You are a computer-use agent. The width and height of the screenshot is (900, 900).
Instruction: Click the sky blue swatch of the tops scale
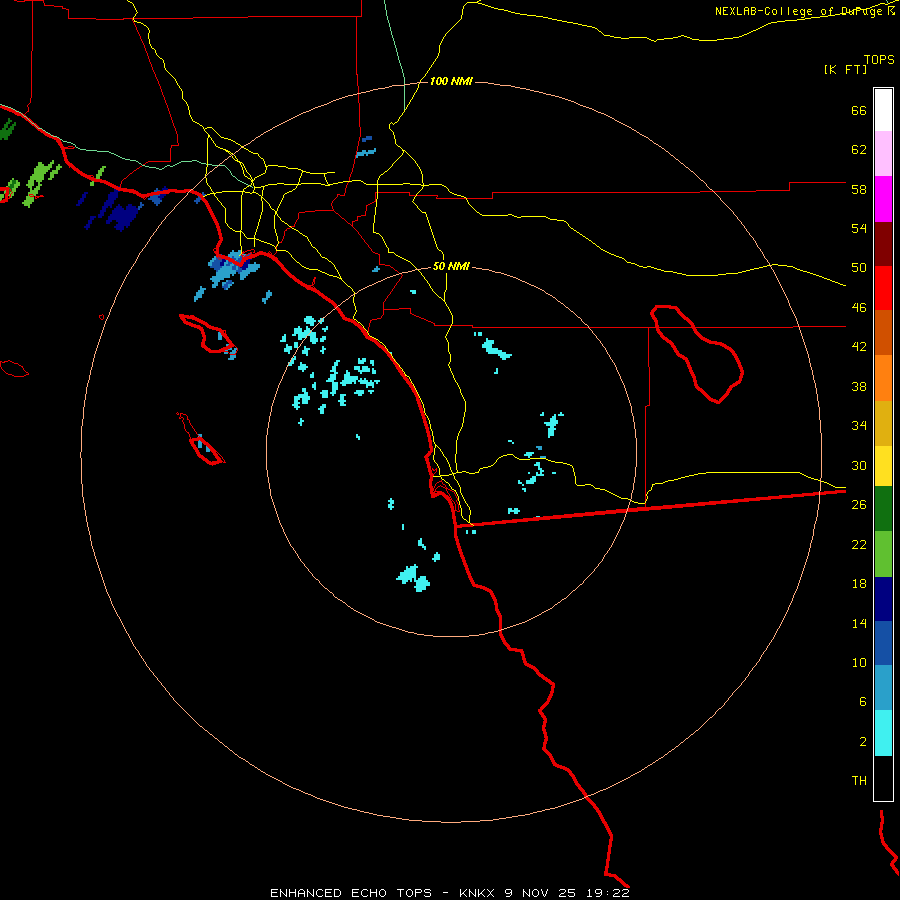[x=883, y=688]
